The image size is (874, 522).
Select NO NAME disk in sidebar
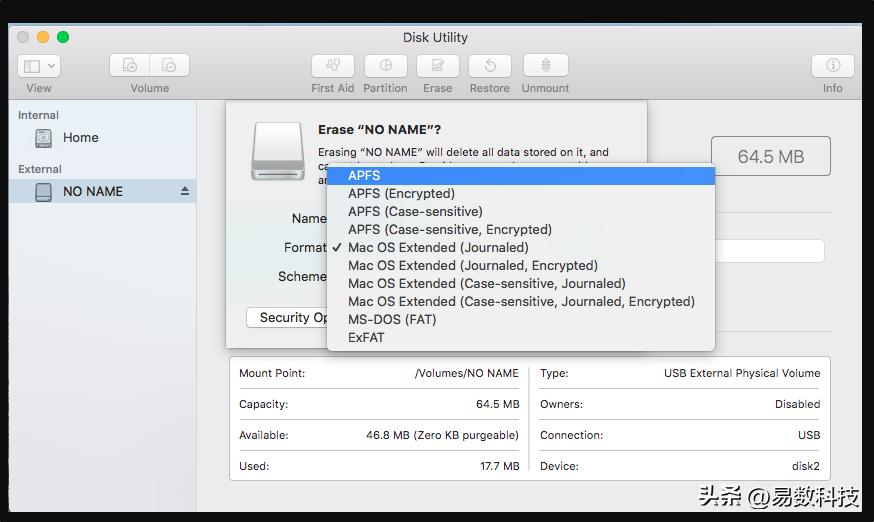pos(92,191)
